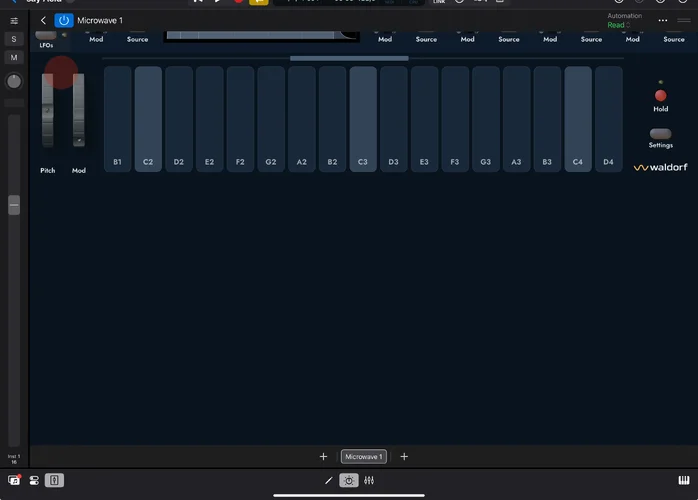Screen dimensions: 698x500
Task: Enable the red Hold button
Action: pyautogui.click(x=660, y=95)
